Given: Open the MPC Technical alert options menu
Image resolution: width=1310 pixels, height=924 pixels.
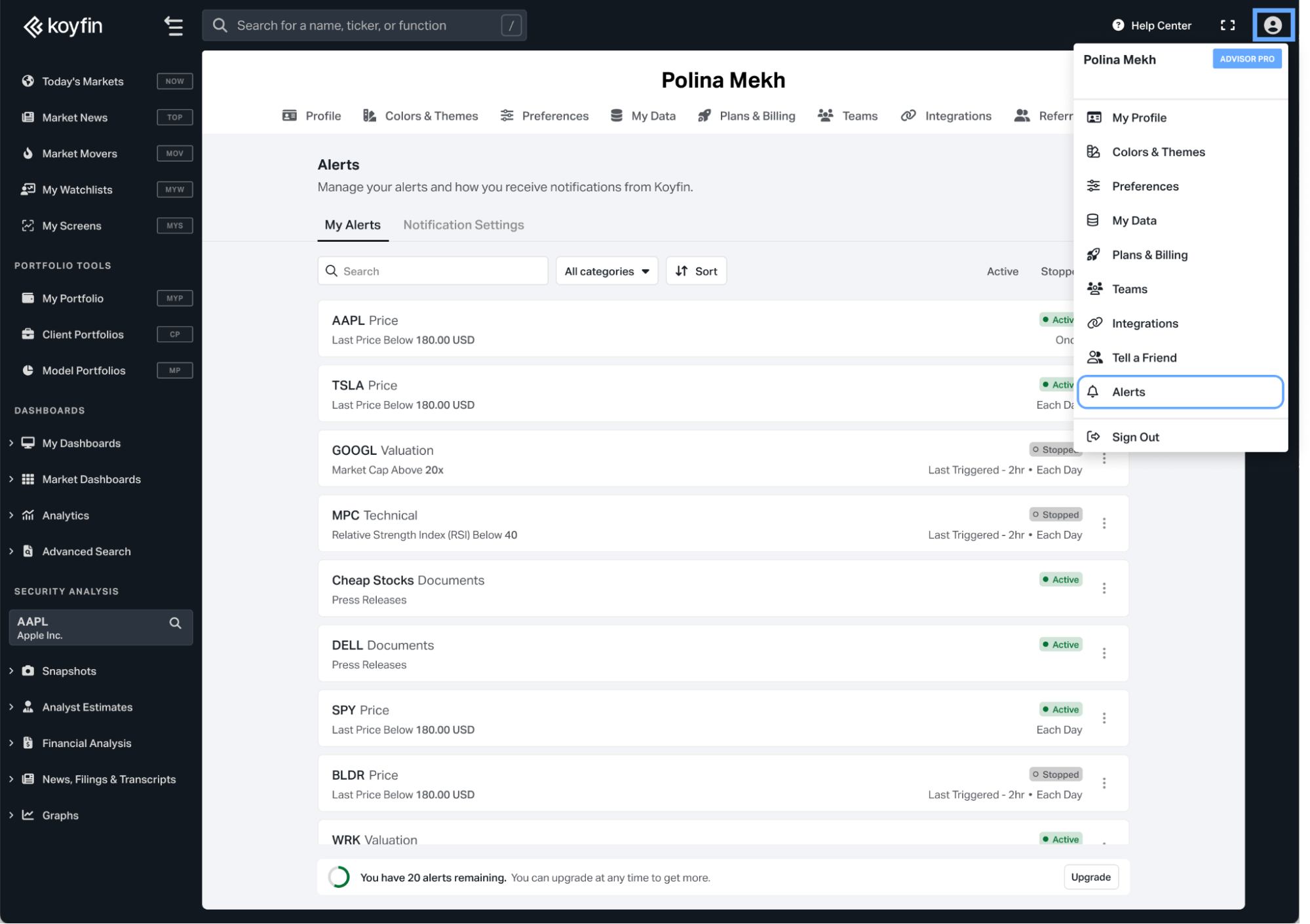Looking at the screenshot, I should (x=1104, y=524).
